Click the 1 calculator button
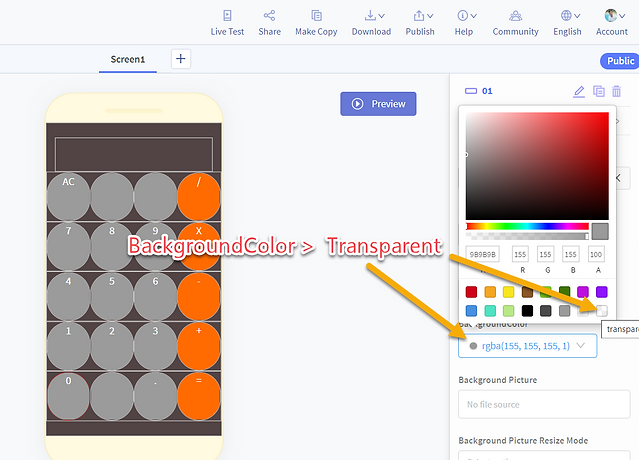The image size is (639, 460). 68,346
